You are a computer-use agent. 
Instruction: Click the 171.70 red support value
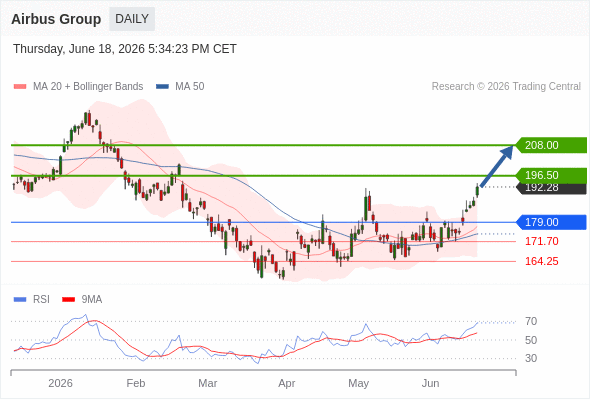(x=541, y=241)
